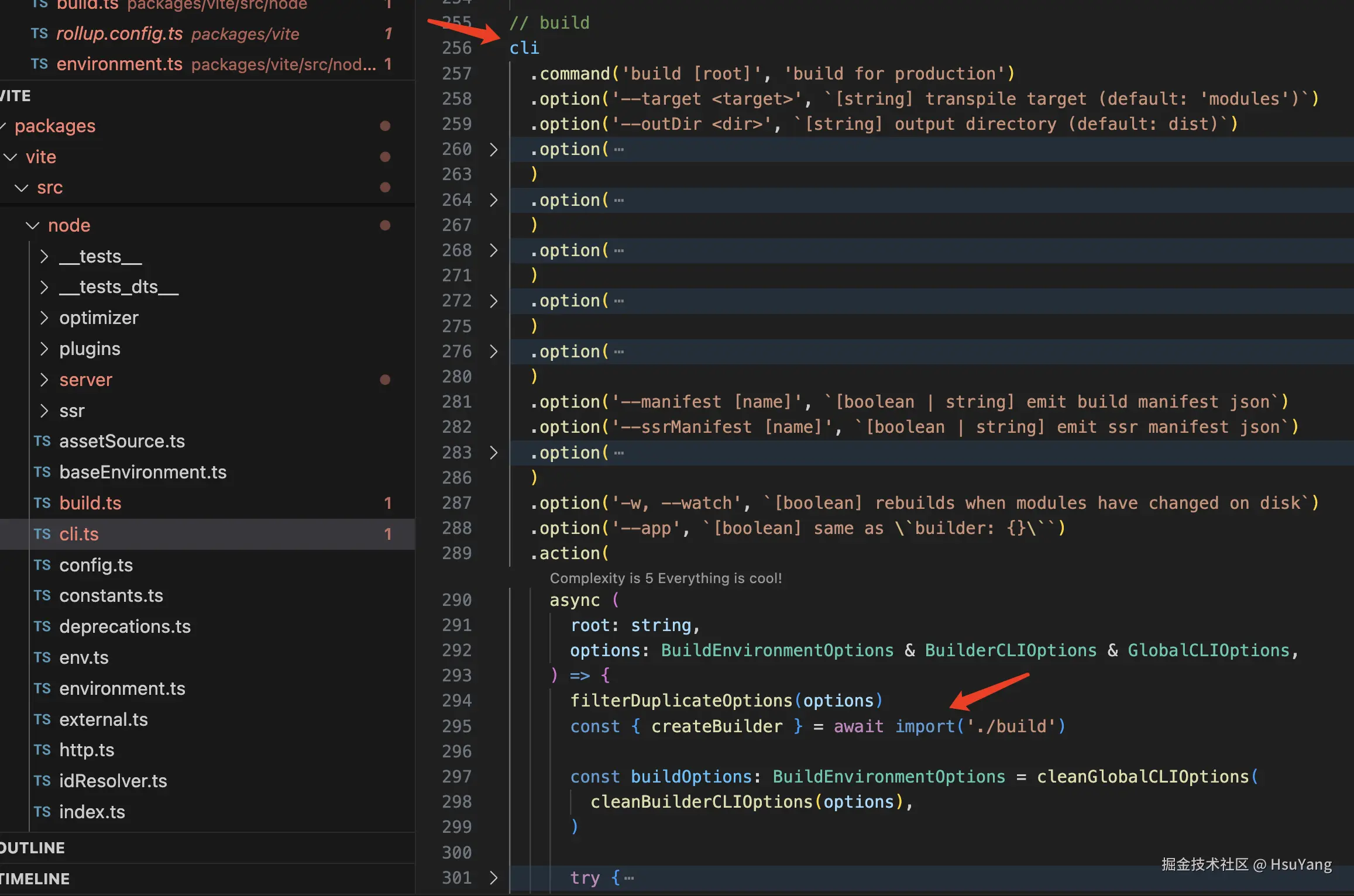Open the OUTLINE panel section

coord(33,847)
